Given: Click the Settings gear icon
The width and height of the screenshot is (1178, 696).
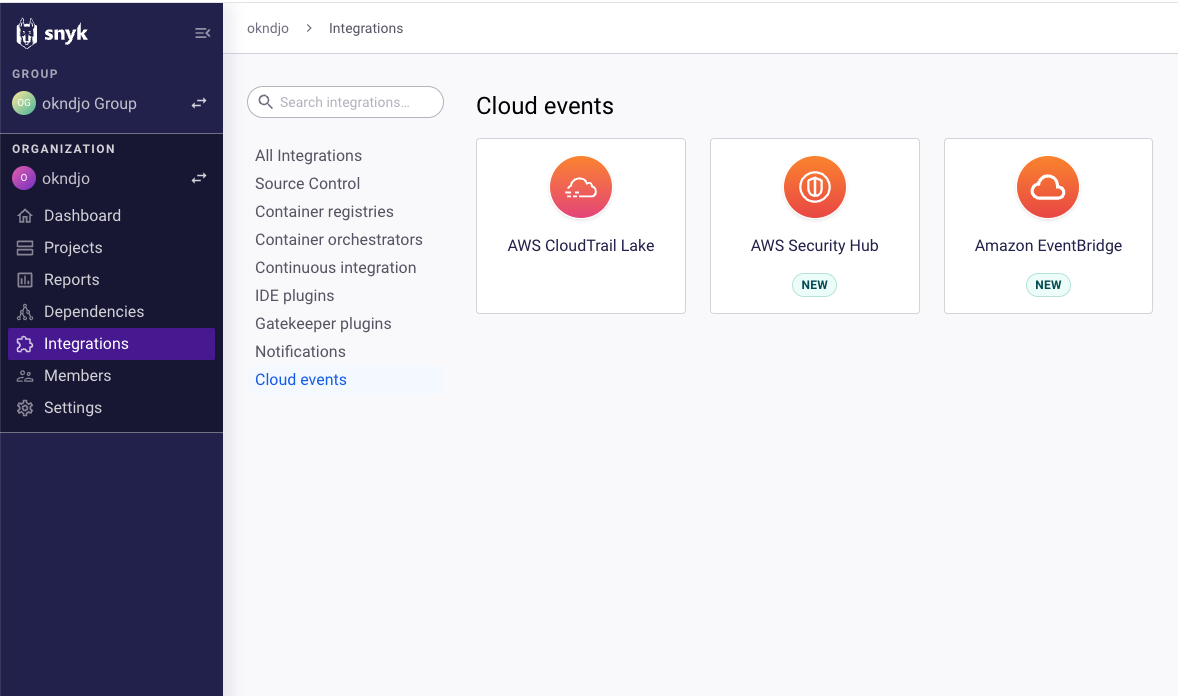Looking at the screenshot, I should 26,408.
